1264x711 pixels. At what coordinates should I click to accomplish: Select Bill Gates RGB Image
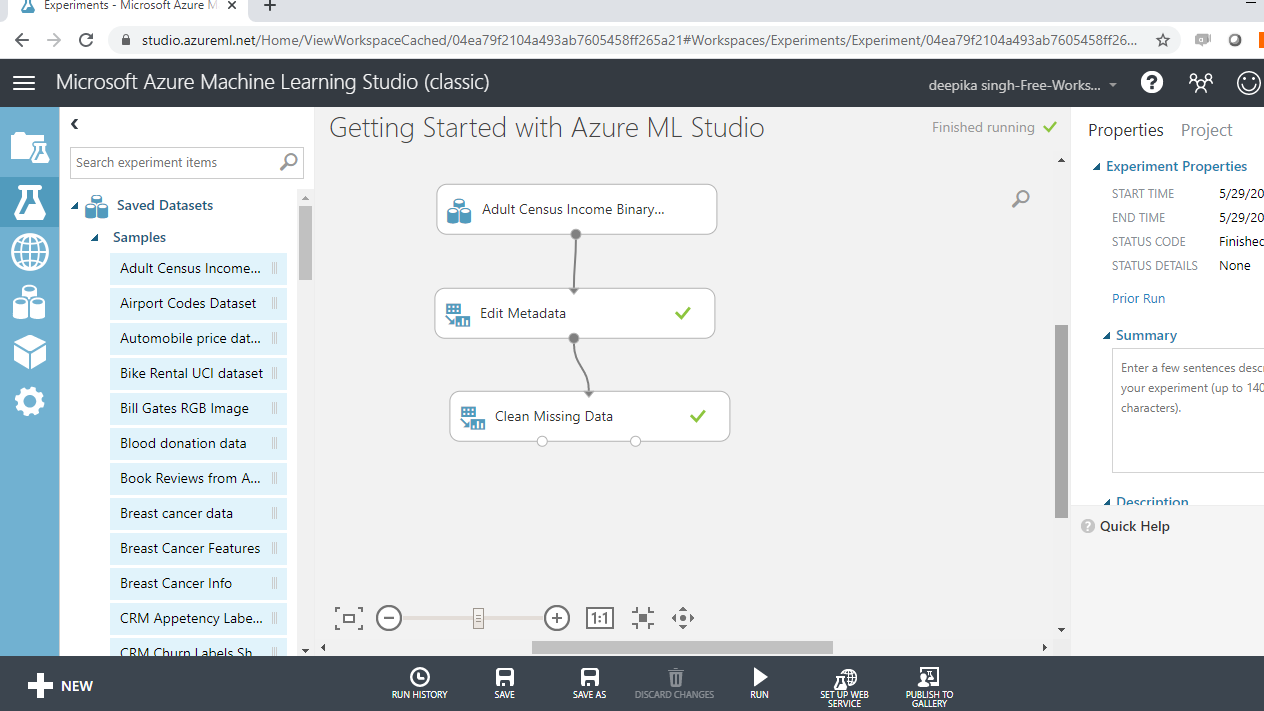(198, 408)
